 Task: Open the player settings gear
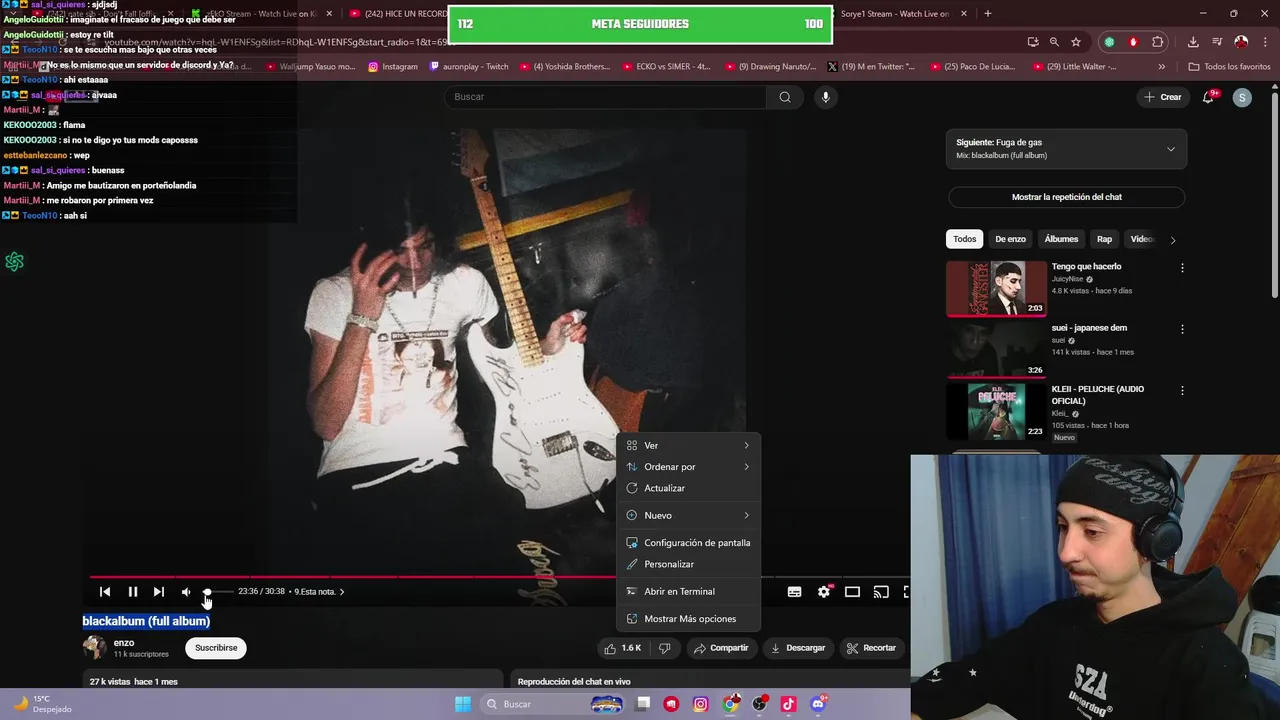click(823, 592)
